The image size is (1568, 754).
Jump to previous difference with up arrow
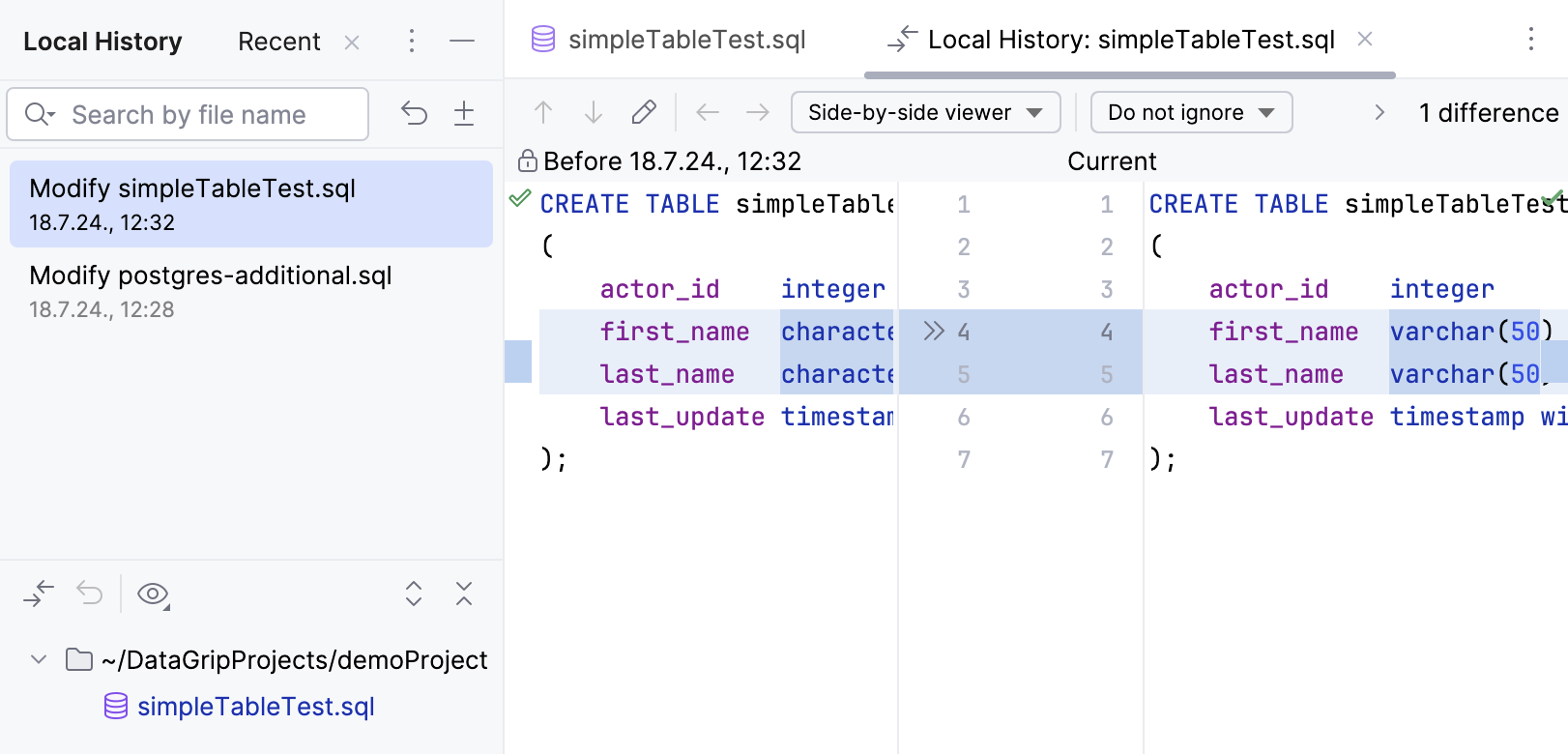543,113
